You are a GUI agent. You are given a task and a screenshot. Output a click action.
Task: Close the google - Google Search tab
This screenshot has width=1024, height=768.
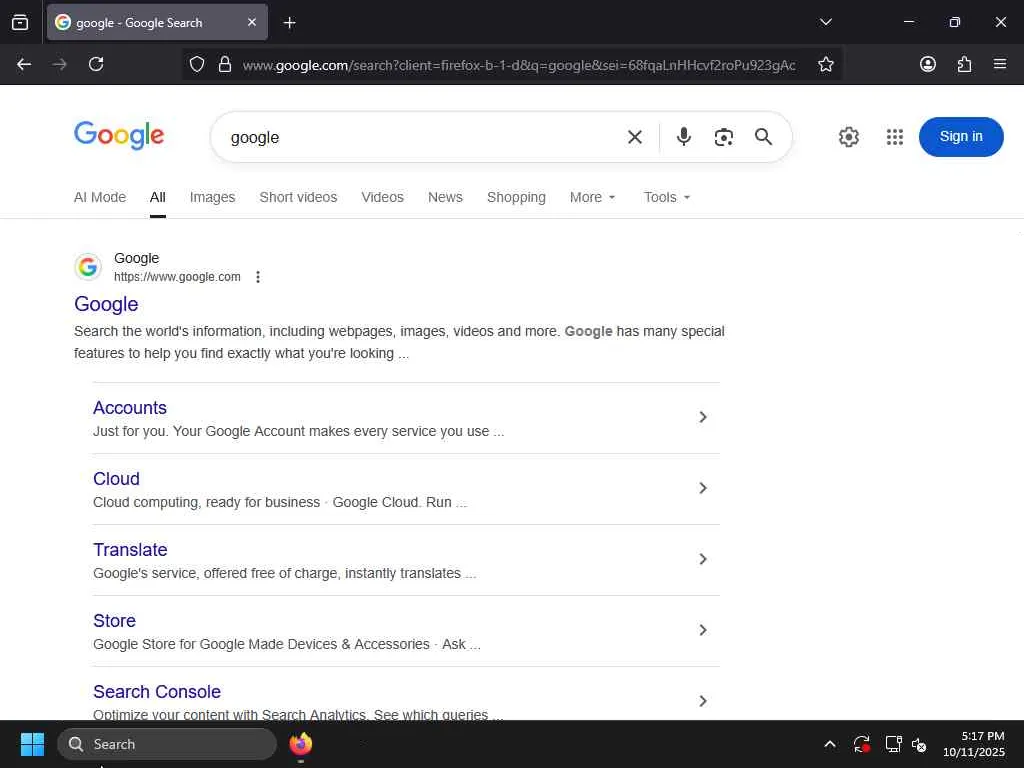click(252, 22)
